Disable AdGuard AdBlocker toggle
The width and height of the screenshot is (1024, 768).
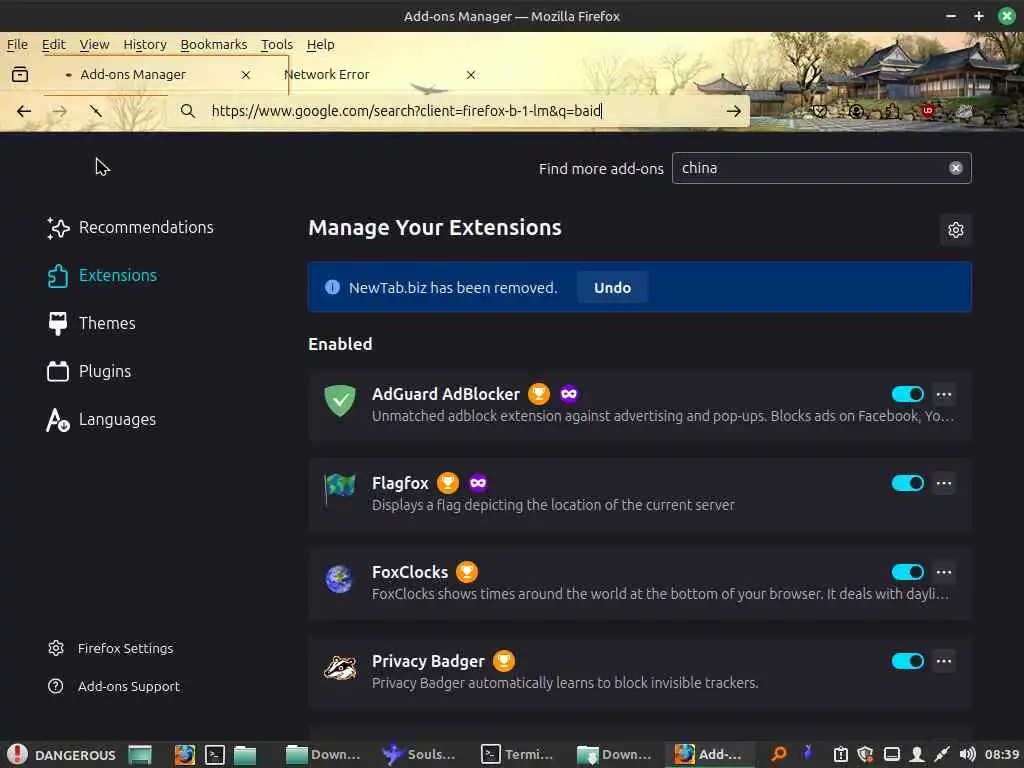[x=907, y=394]
